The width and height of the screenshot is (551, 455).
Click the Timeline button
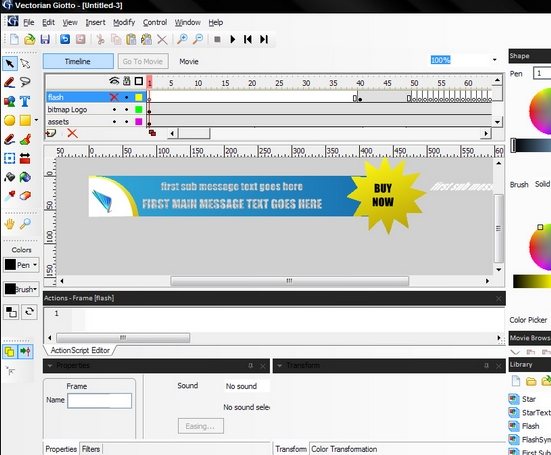(x=78, y=61)
